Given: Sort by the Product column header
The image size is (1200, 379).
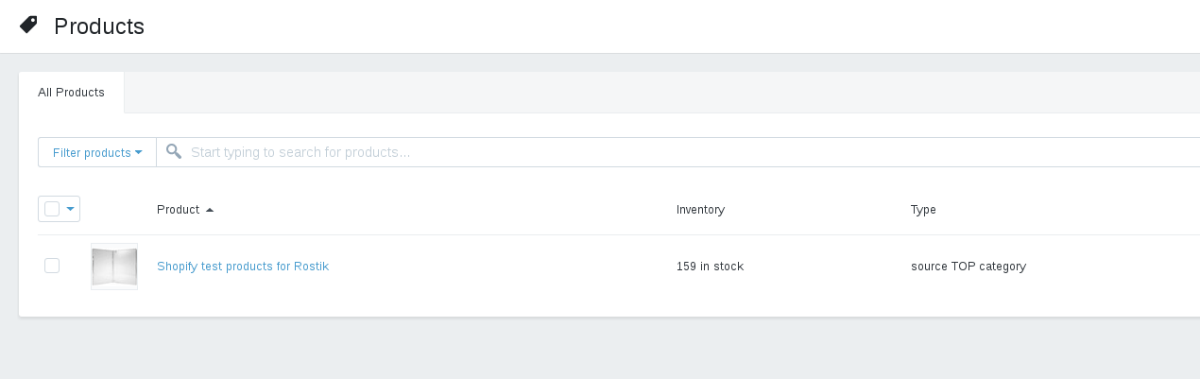Looking at the screenshot, I should 178,210.
